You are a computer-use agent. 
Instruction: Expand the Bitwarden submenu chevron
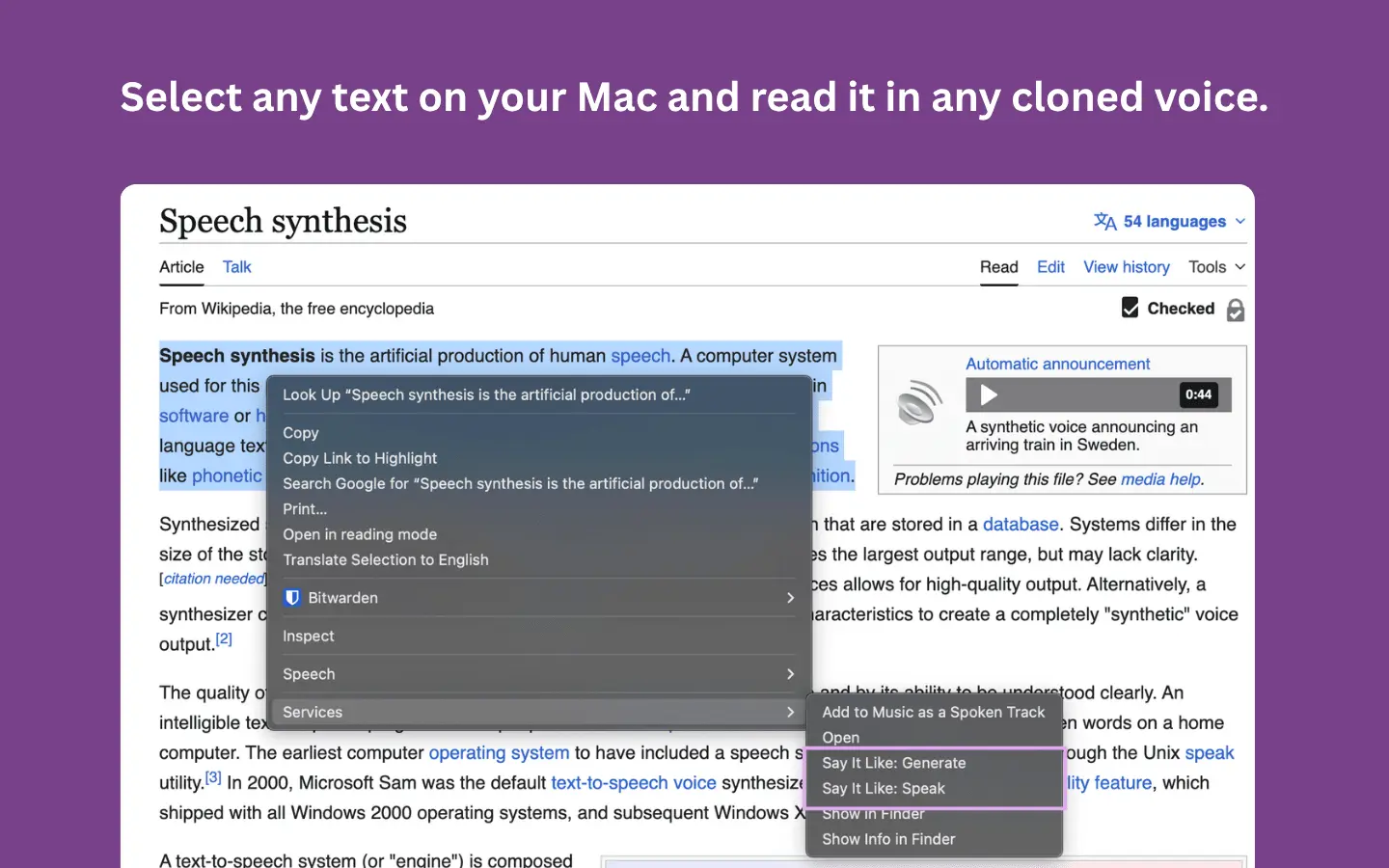click(x=790, y=598)
